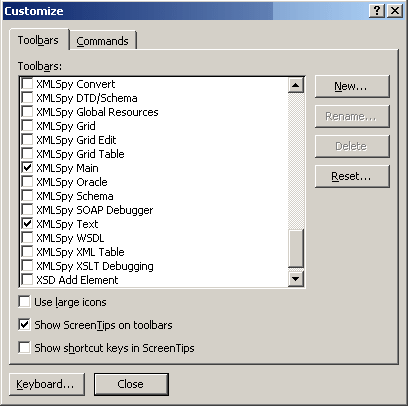The height and width of the screenshot is (406, 408).
Task: Toggle XMLSpy XSLT Debugging checkbox
Action: tap(27, 266)
